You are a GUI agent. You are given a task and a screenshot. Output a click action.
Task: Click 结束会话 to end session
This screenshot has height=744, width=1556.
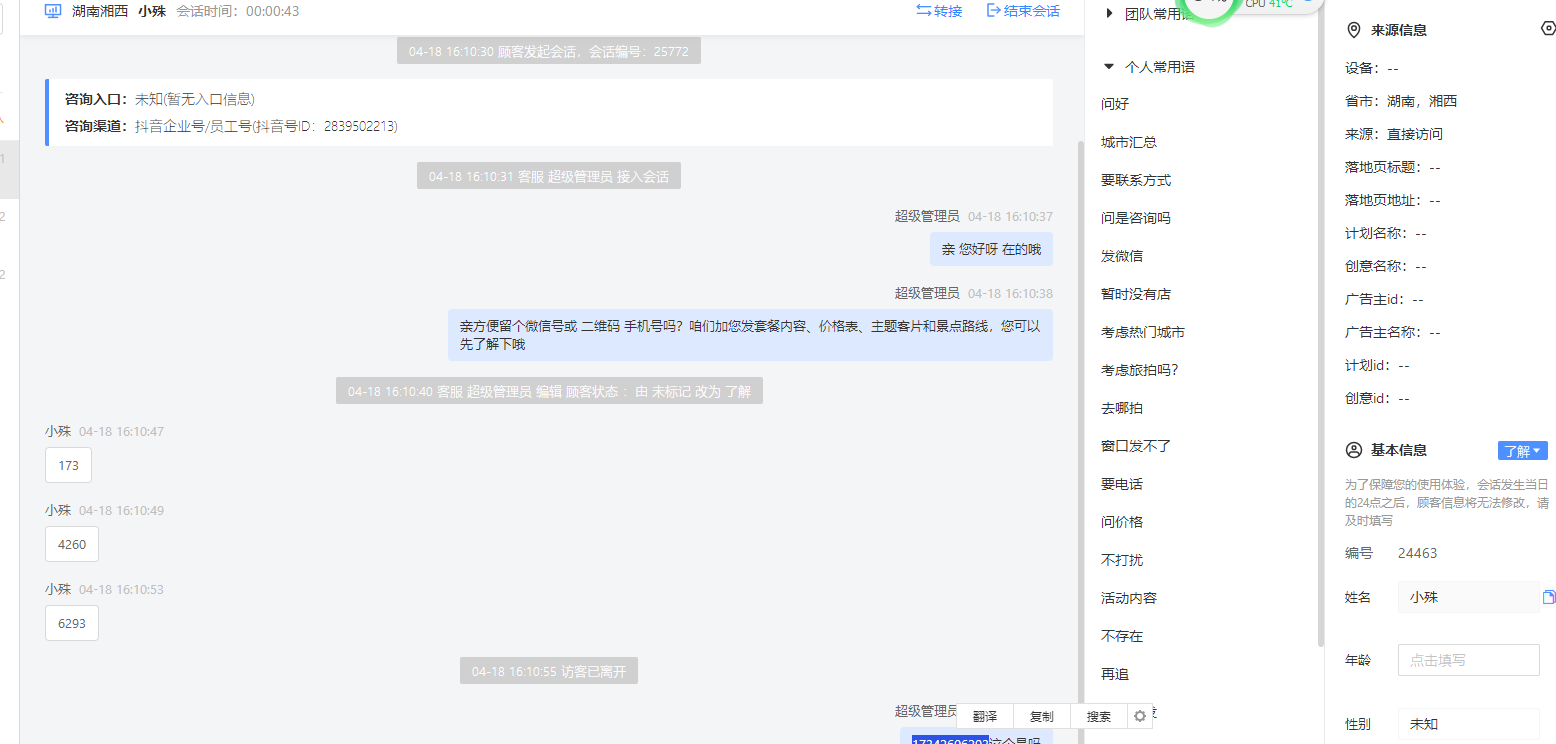coord(1023,11)
